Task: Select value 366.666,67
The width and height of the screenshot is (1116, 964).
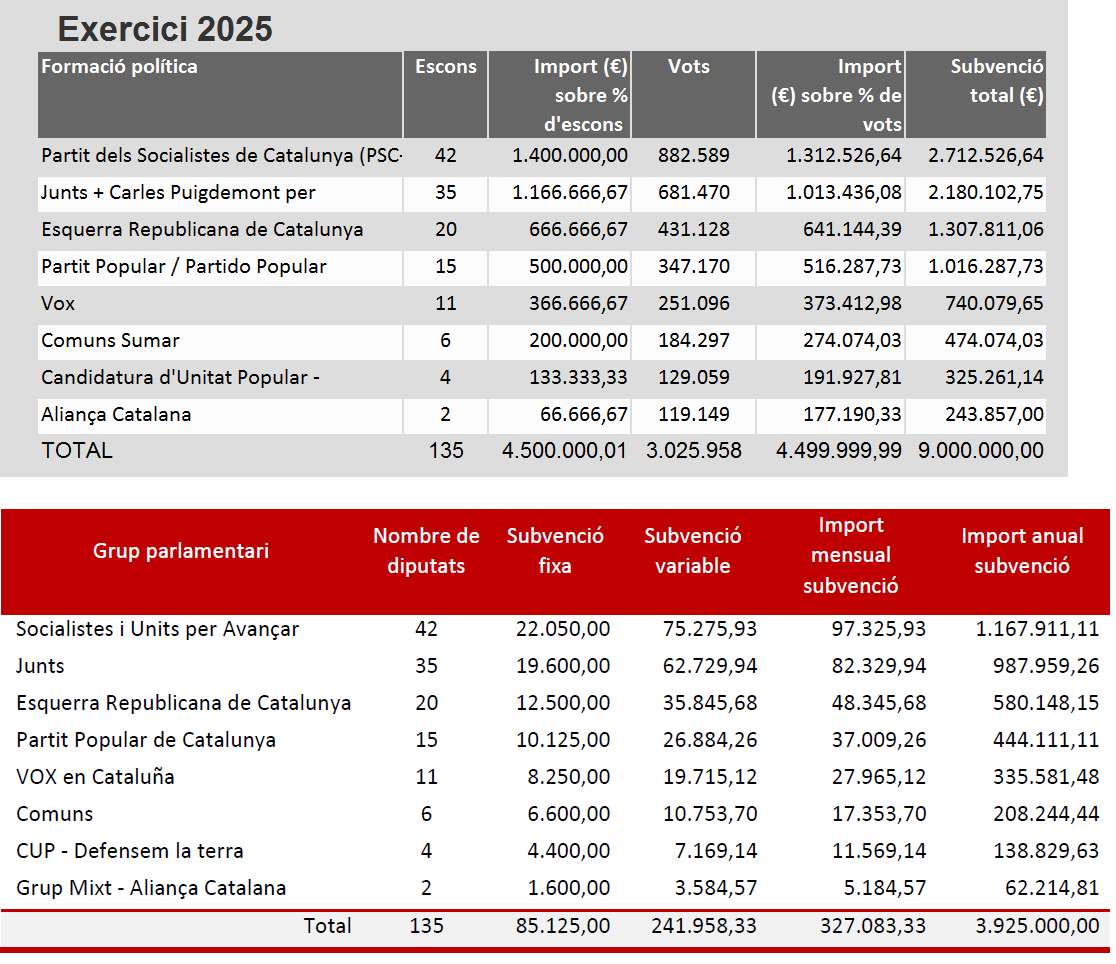Action: pos(578,304)
